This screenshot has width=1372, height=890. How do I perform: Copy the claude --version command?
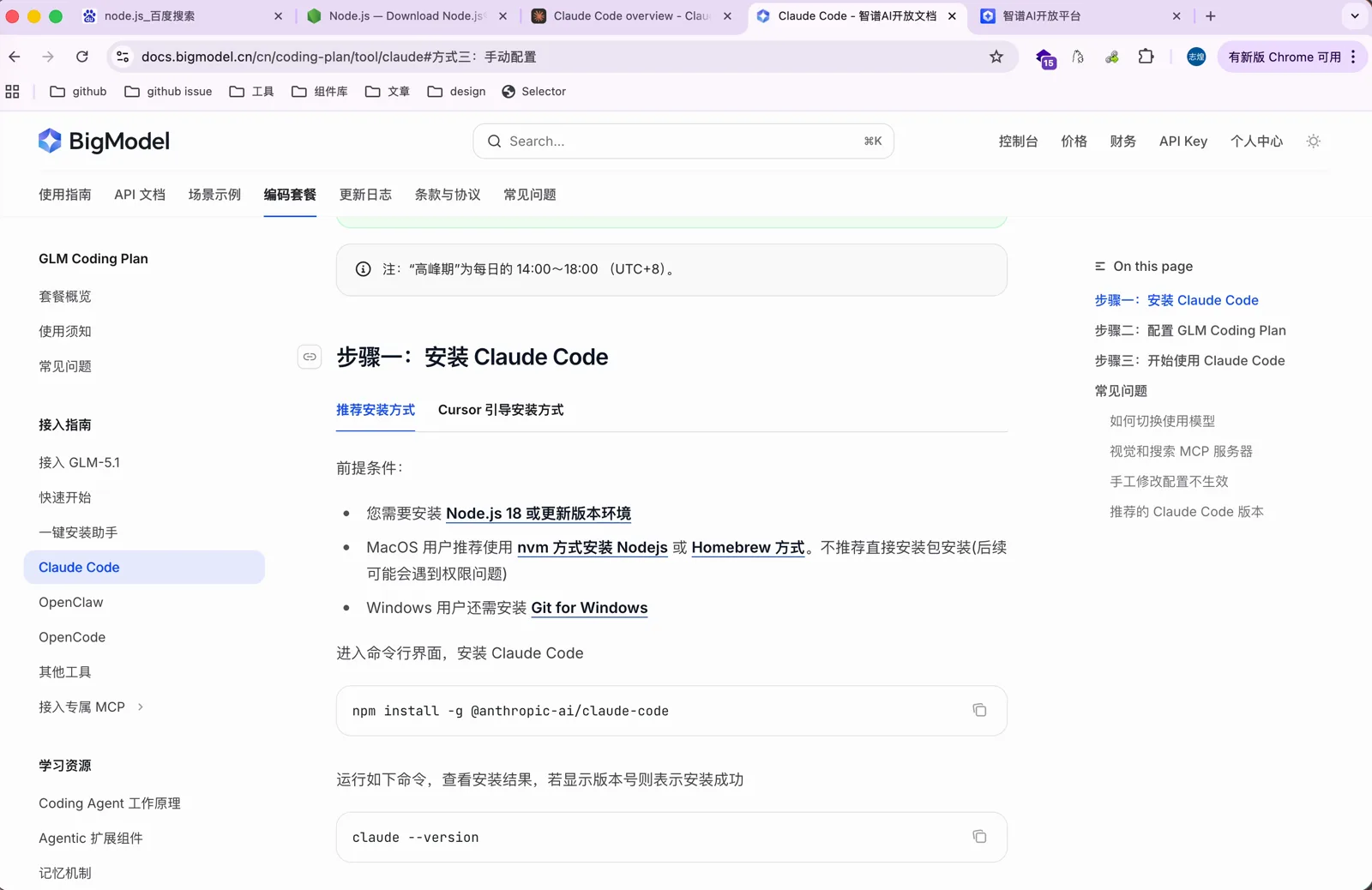pos(979,837)
